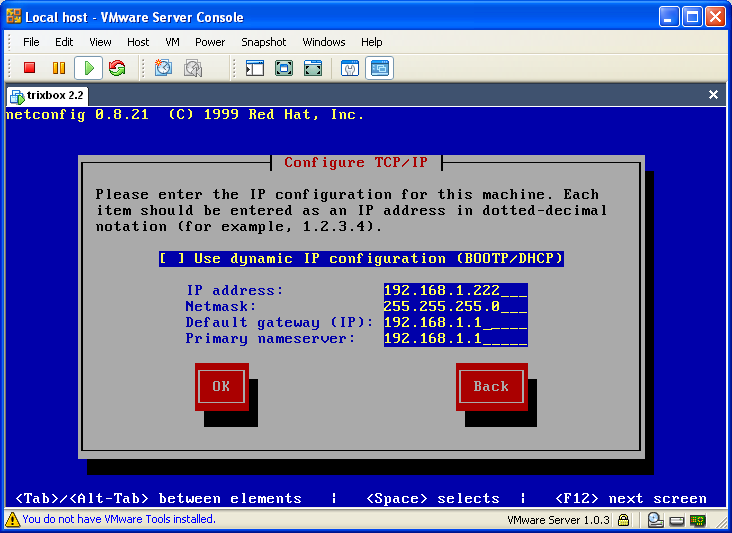Click the '<F12> next screen' hint text

point(631,498)
